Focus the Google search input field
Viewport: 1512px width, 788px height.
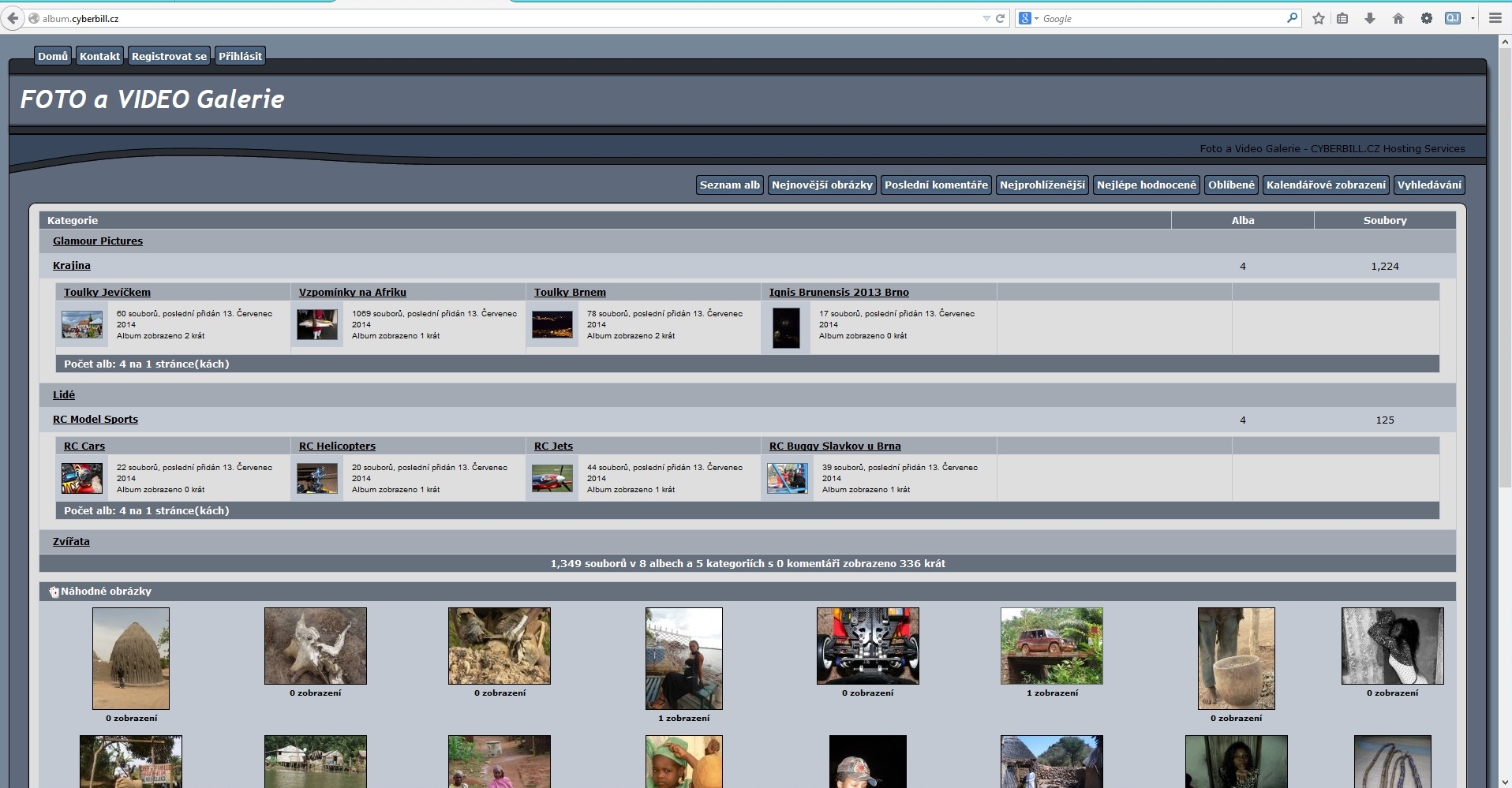pyautogui.click(x=1162, y=18)
